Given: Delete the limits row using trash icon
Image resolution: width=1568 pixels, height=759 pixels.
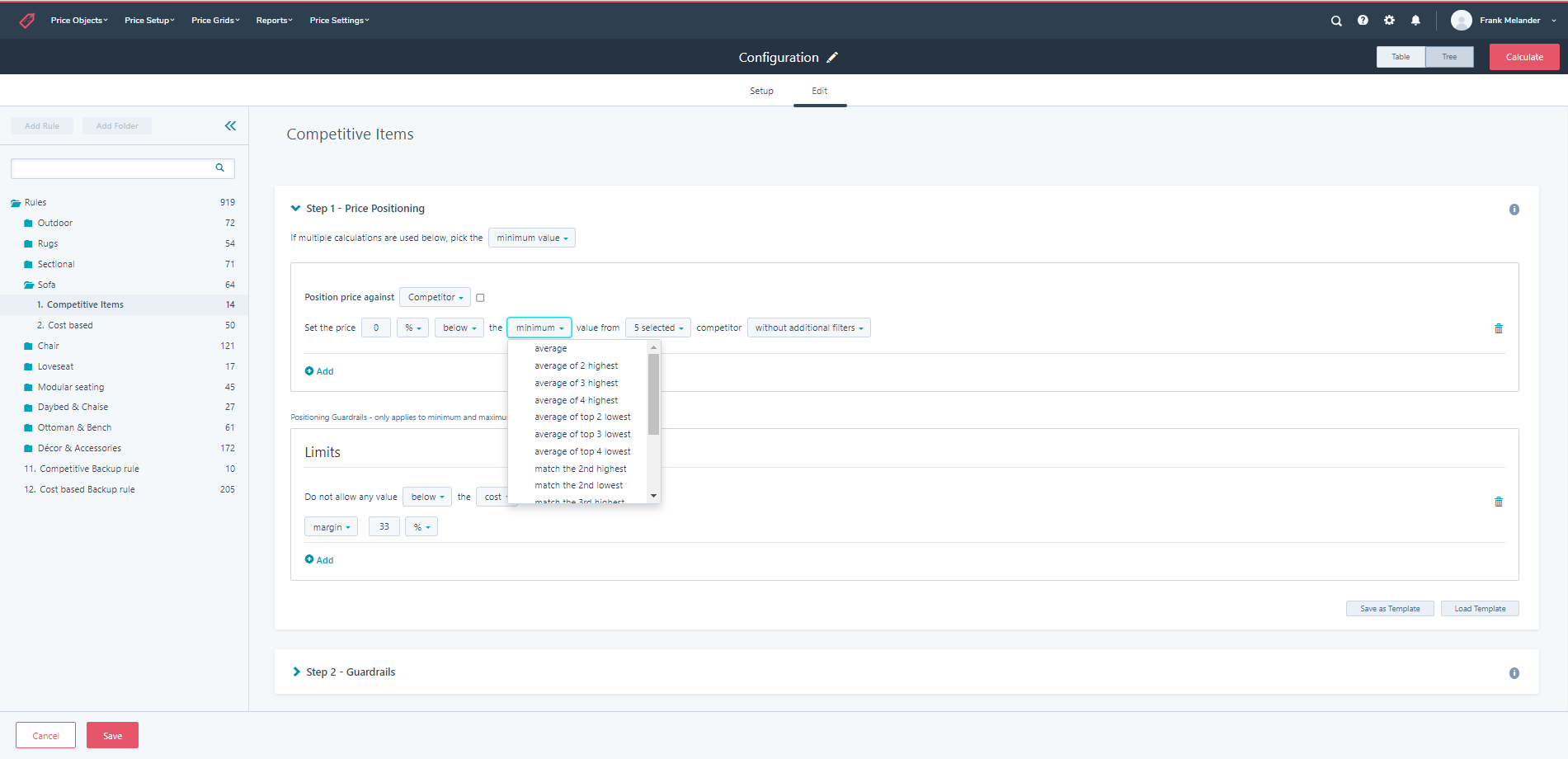Looking at the screenshot, I should [x=1499, y=502].
